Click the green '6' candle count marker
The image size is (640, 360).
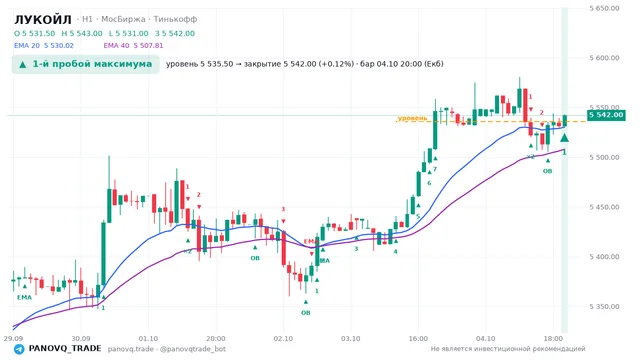(x=429, y=183)
